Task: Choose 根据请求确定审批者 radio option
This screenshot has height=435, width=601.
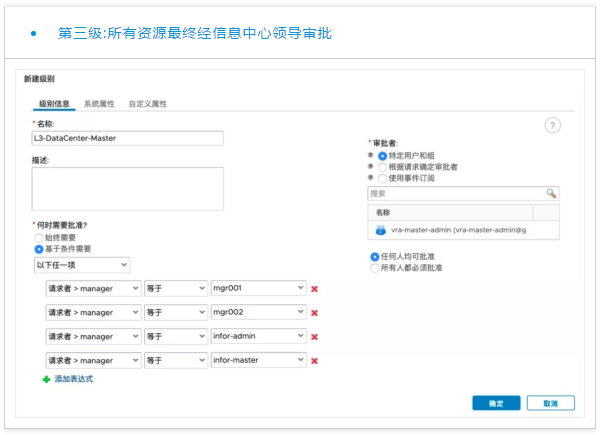Action: point(382,167)
